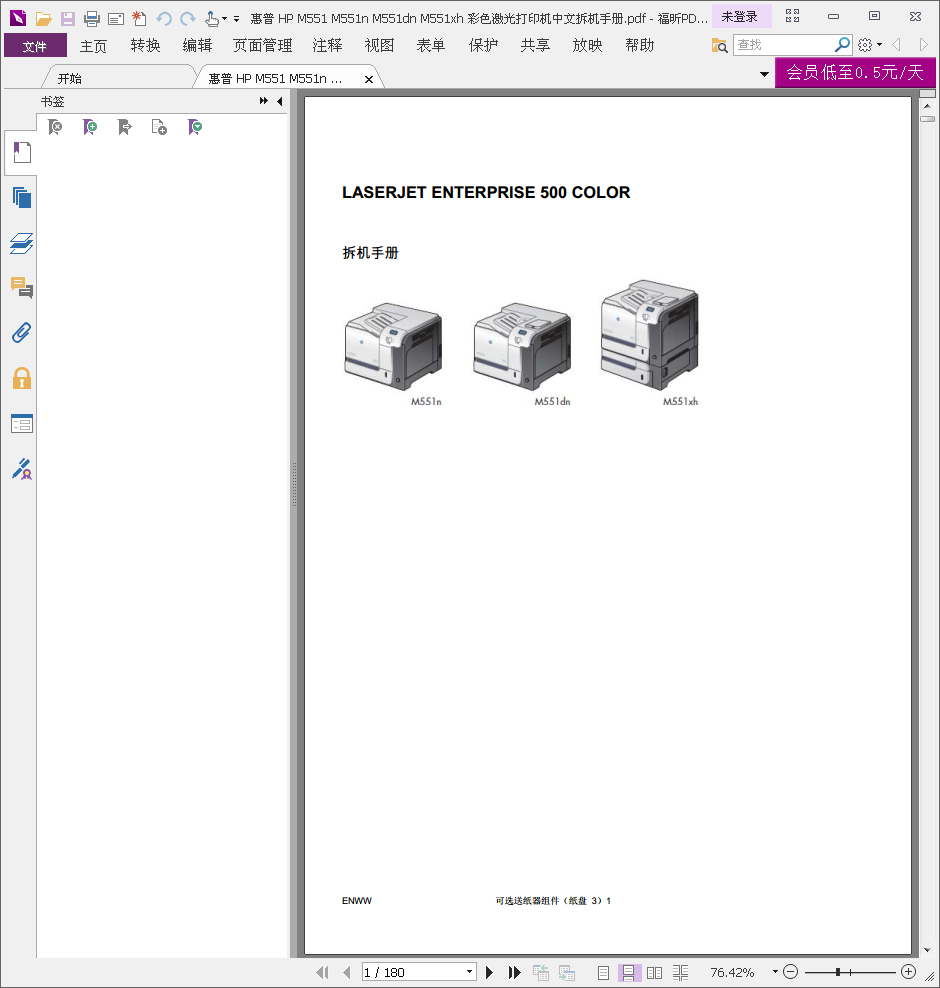Go to the previous page
This screenshot has height=988, width=940.
[347, 972]
